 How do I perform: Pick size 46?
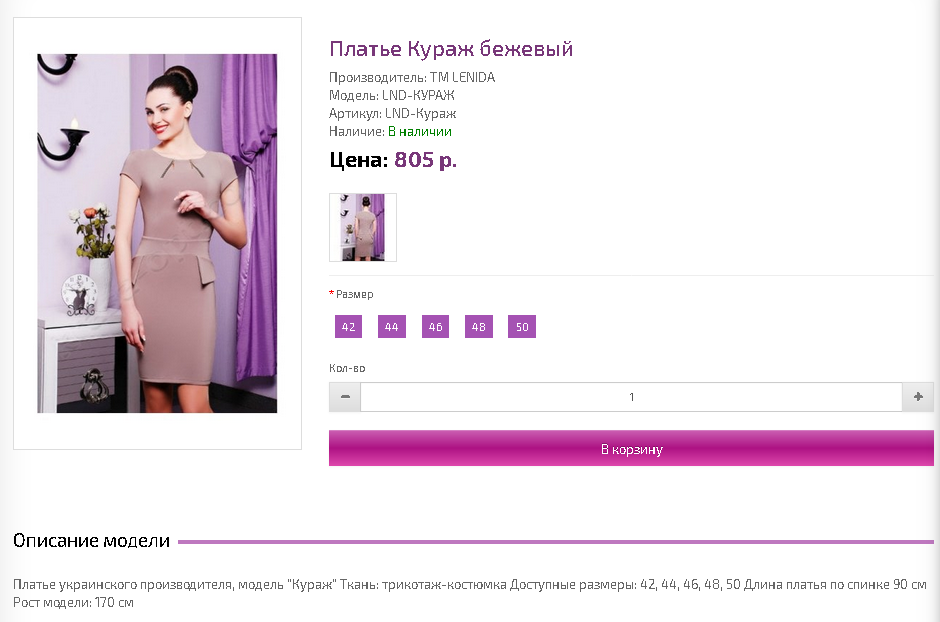[435, 327]
